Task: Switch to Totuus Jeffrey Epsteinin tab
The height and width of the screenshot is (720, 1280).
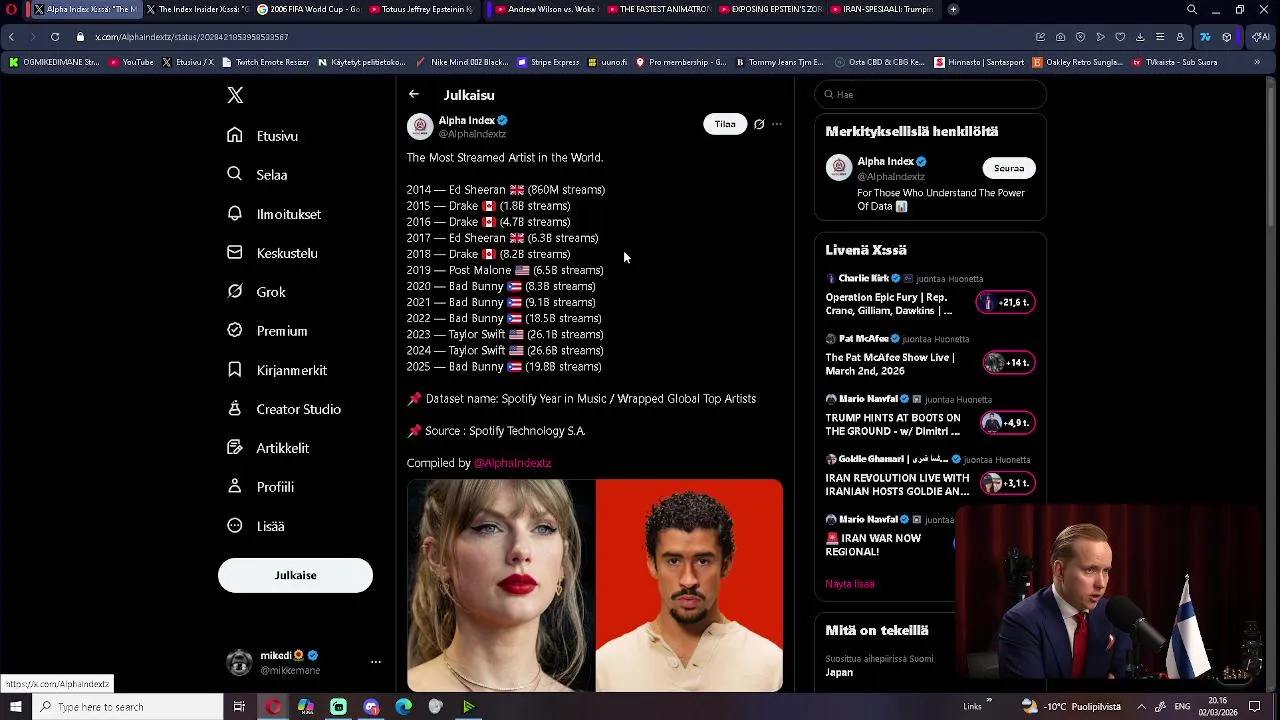Action: coord(419,9)
